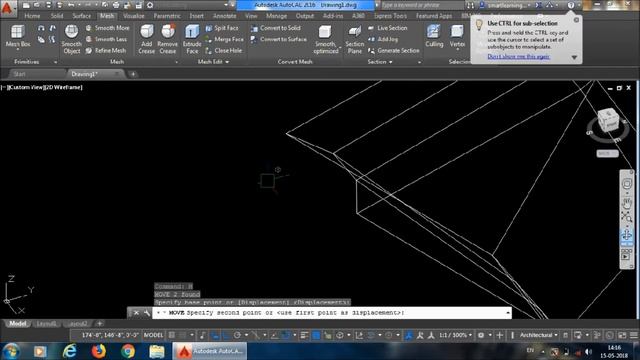
Task: Click the Mesh Box primitive tool
Action: (18, 36)
